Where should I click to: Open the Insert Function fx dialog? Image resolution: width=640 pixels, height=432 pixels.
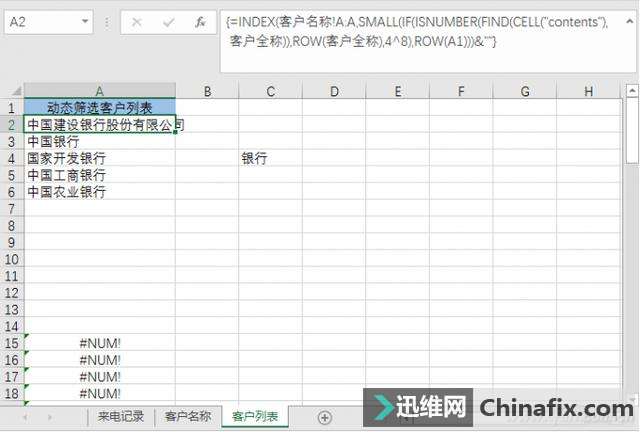tap(200, 22)
